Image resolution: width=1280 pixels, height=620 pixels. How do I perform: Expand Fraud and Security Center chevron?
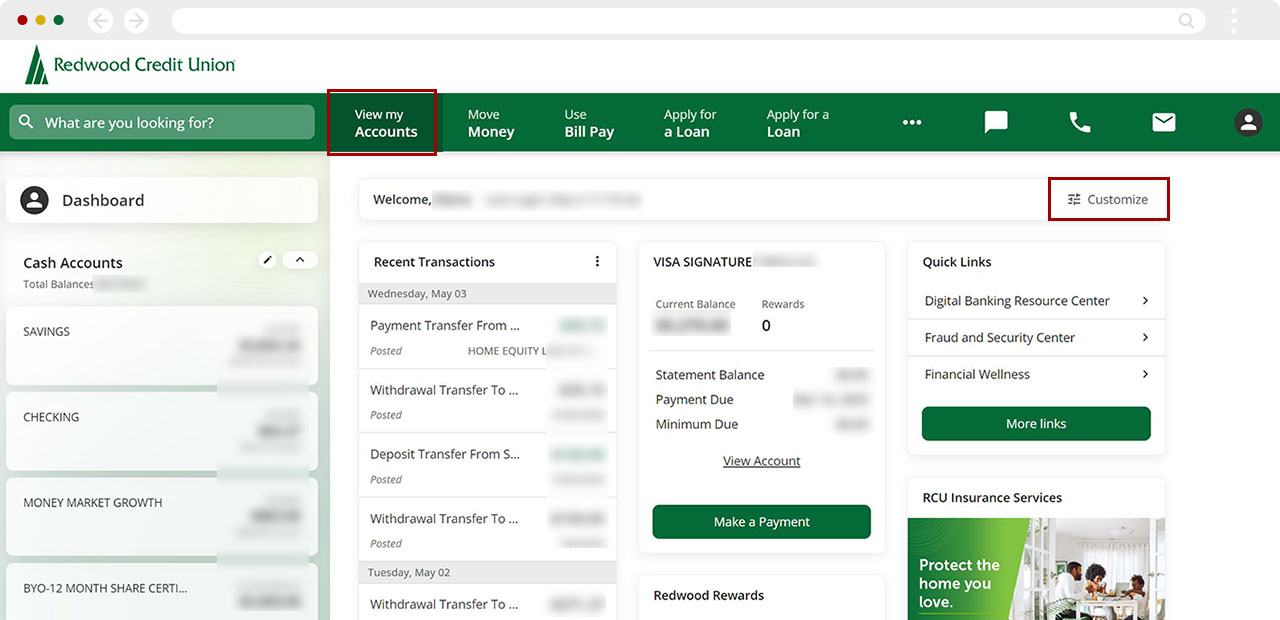click(x=1145, y=337)
